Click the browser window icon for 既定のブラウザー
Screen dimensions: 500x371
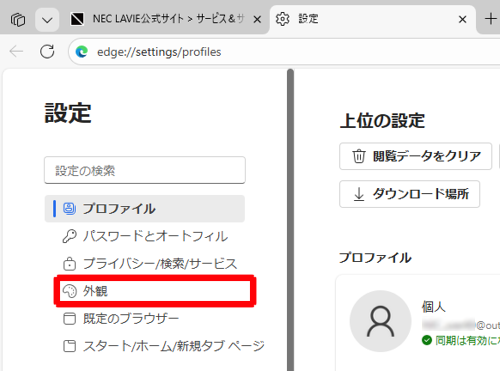click(x=69, y=318)
